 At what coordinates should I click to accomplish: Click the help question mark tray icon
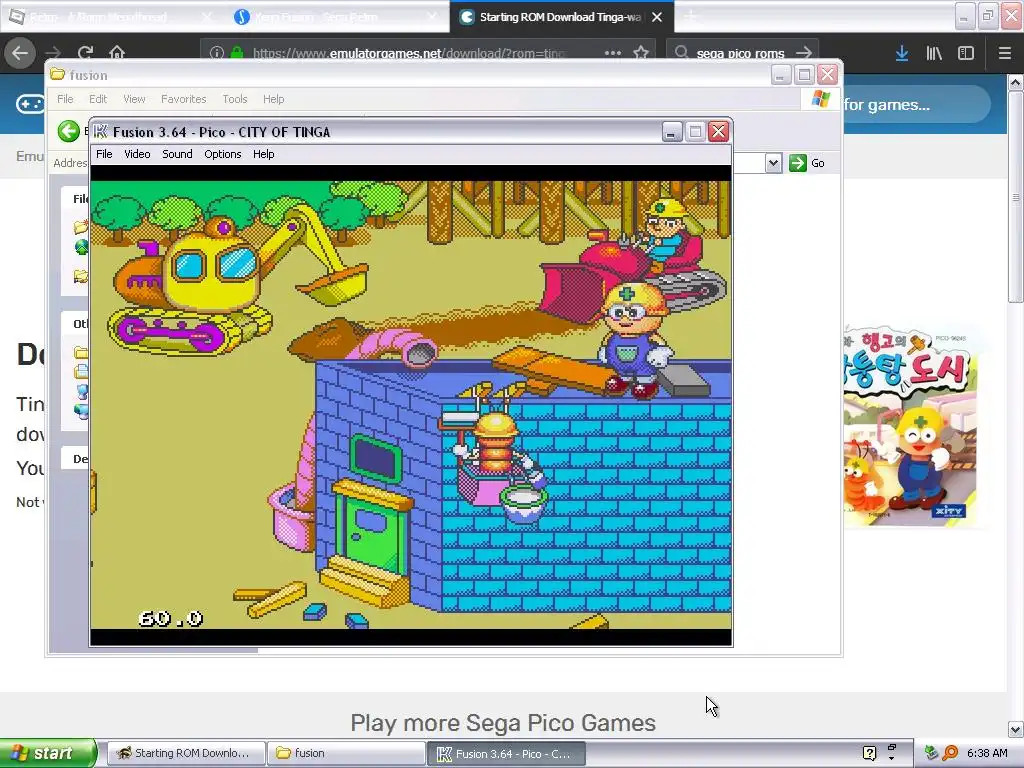click(869, 753)
